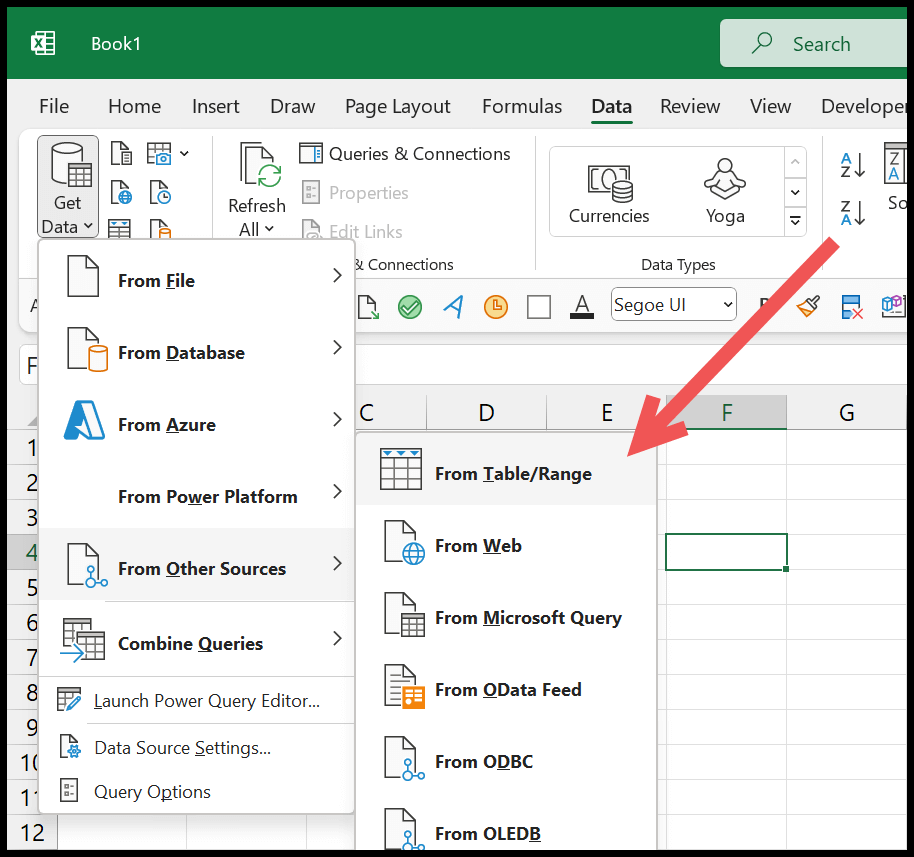Toggle the empty square box in toolbar

click(539, 307)
